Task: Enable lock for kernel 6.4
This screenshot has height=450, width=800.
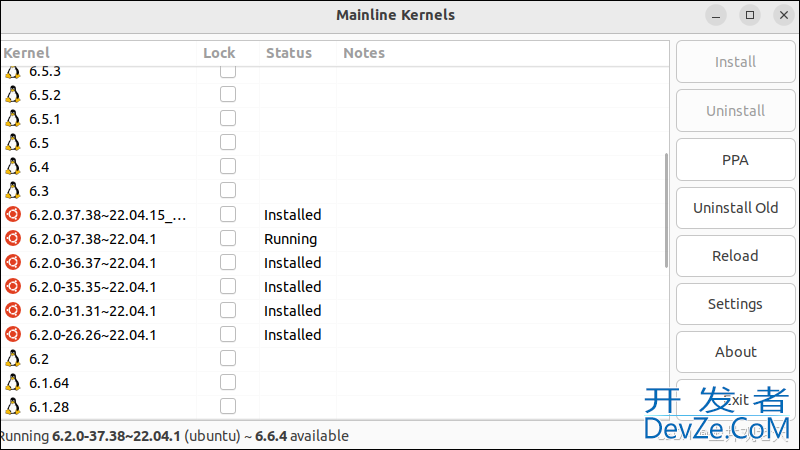Action: click(x=228, y=166)
